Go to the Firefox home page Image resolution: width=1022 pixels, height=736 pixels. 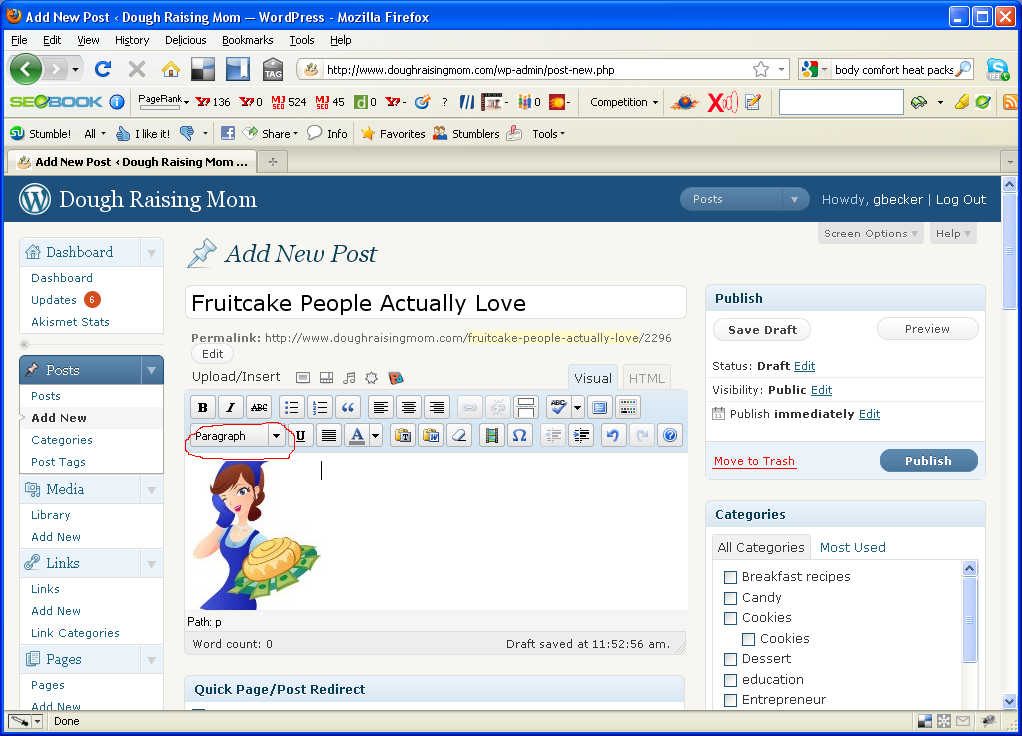coord(171,69)
